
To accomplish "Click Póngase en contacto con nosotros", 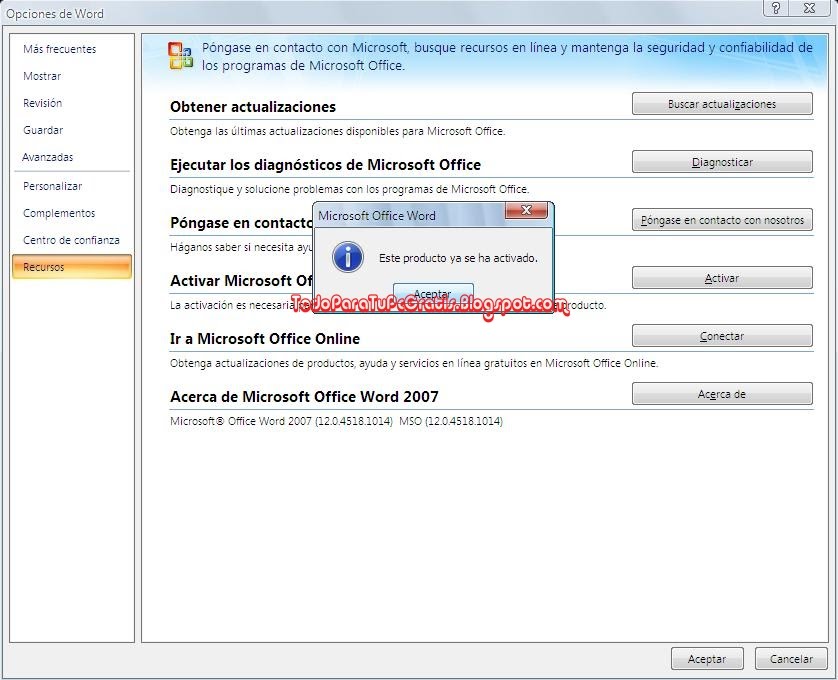I will [722, 220].
